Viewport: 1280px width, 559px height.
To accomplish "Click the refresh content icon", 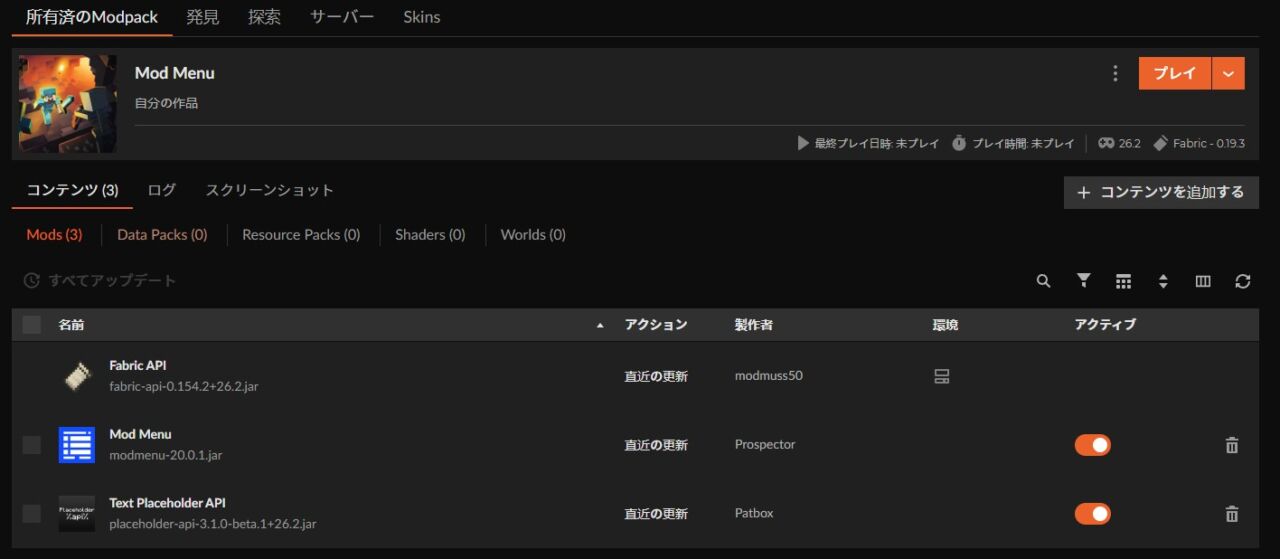I will tap(1243, 281).
